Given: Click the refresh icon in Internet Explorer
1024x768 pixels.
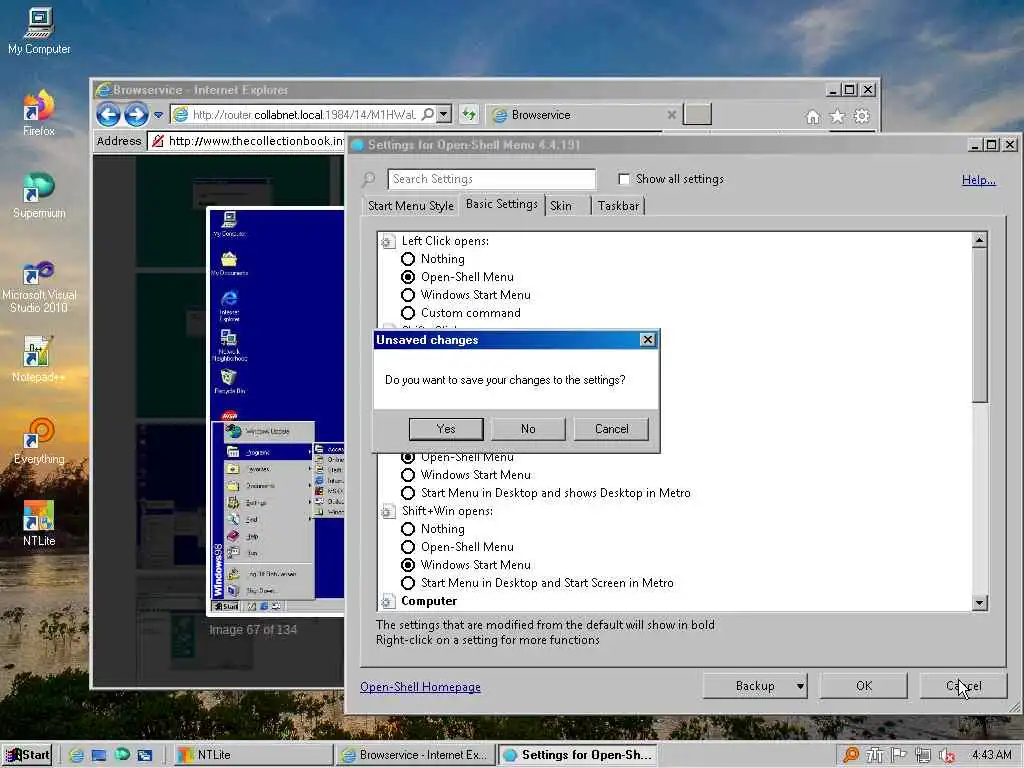Looking at the screenshot, I should 469,115.
